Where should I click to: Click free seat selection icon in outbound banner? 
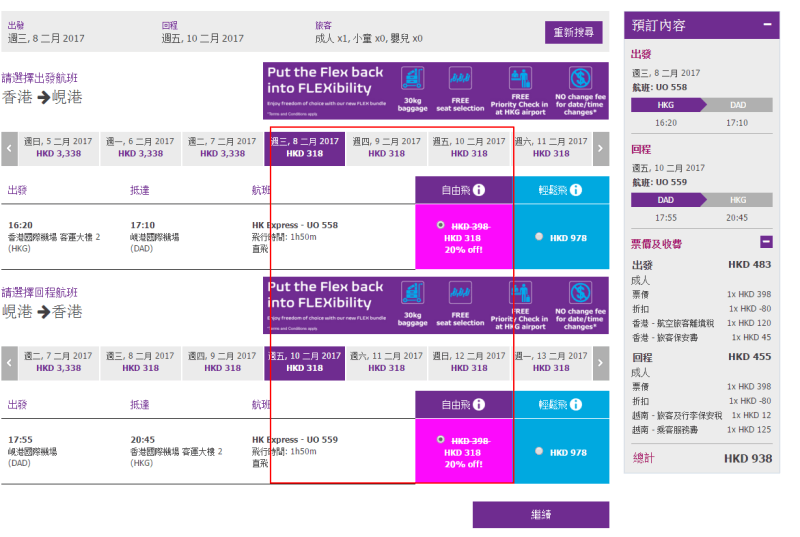coord(460,78)
